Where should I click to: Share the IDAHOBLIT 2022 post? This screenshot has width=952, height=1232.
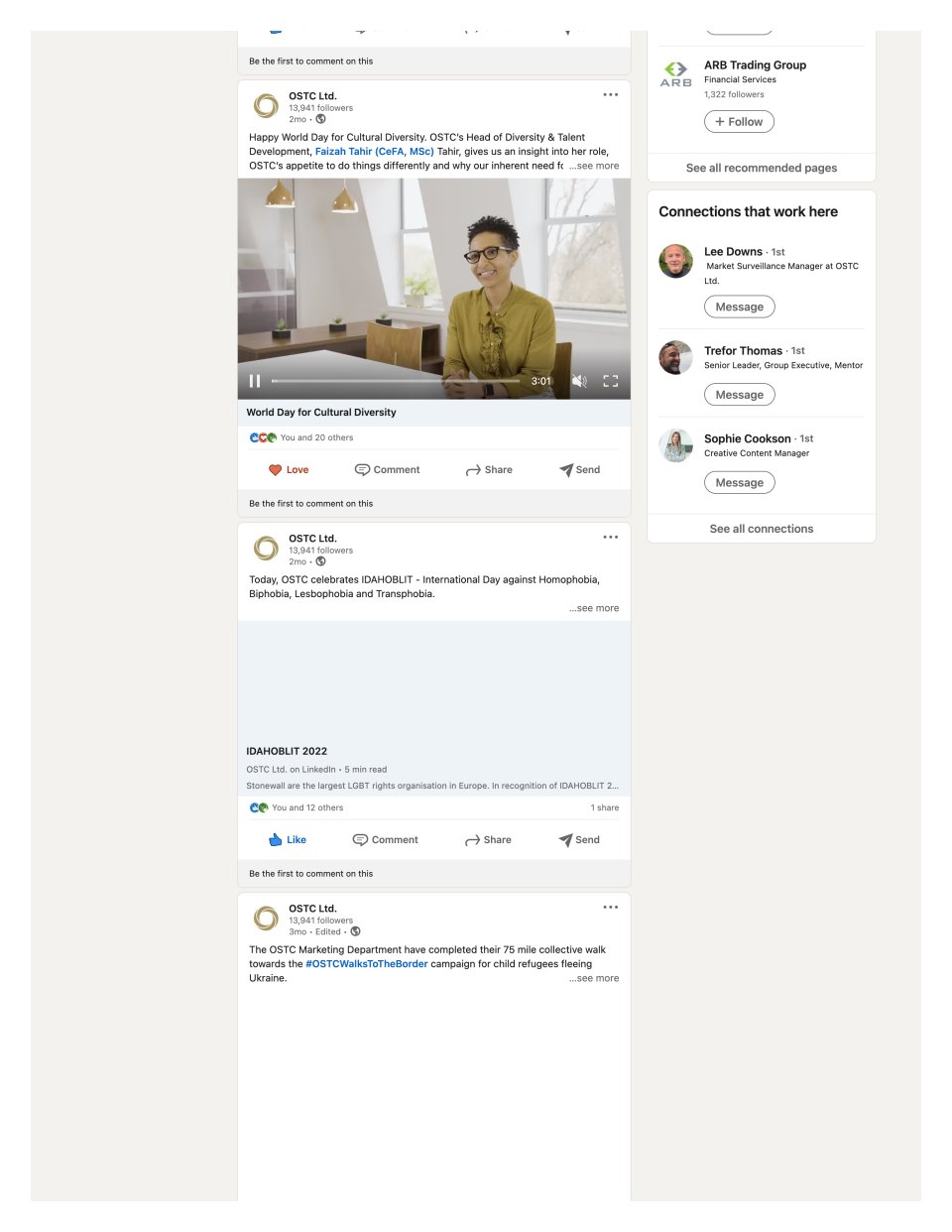coord(488,840)
